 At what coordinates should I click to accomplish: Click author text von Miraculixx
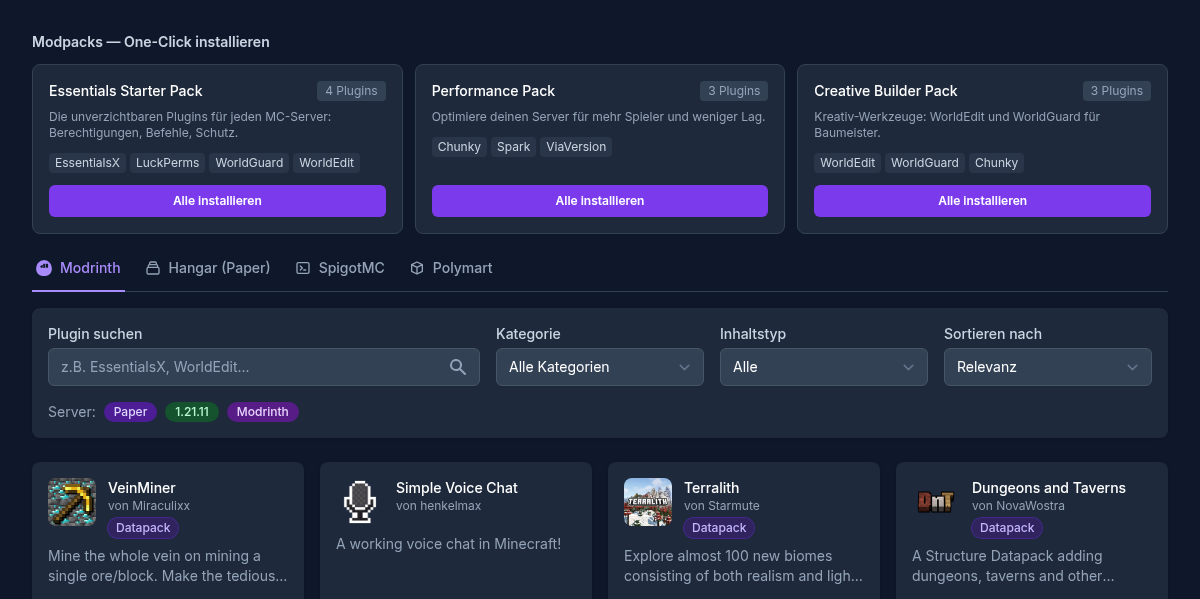[149, 506]
